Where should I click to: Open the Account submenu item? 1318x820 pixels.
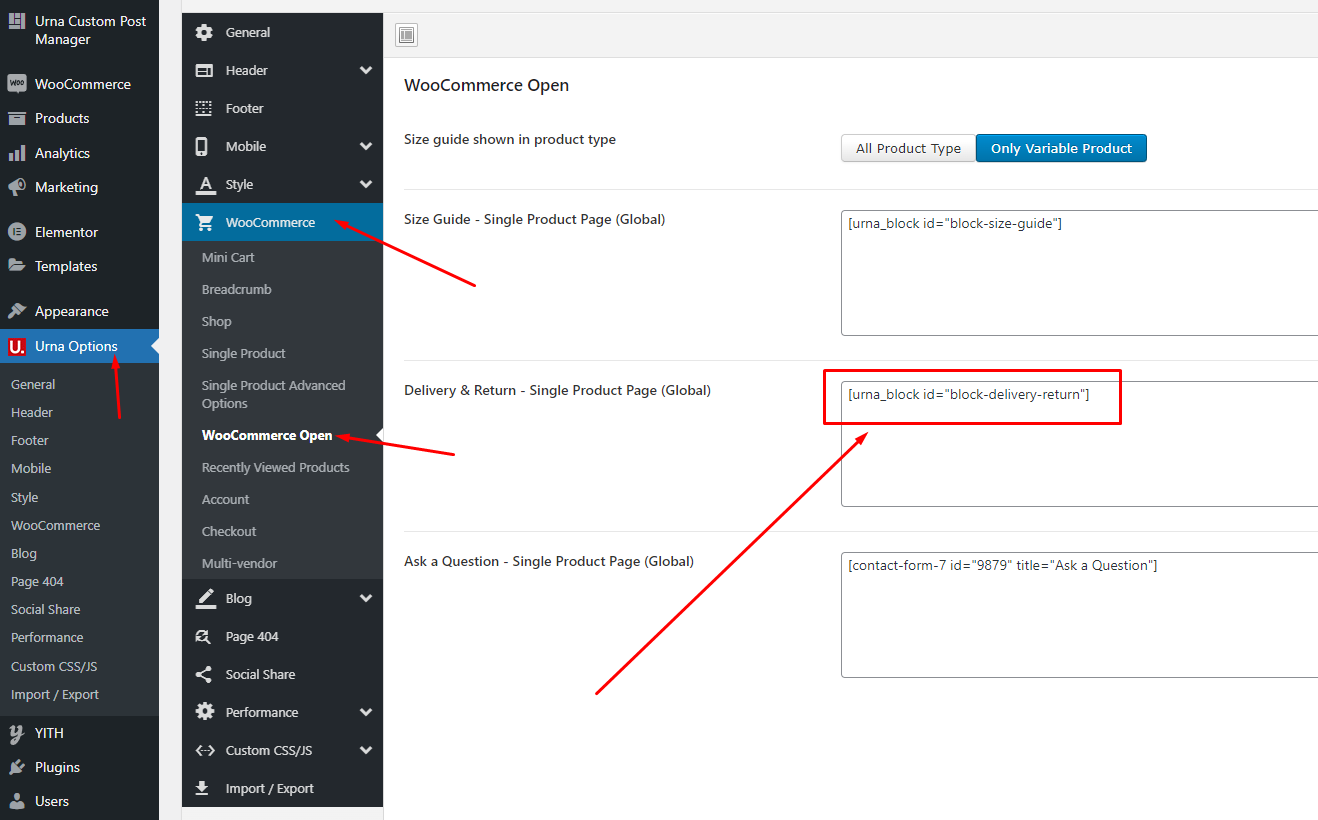point(226,499)
